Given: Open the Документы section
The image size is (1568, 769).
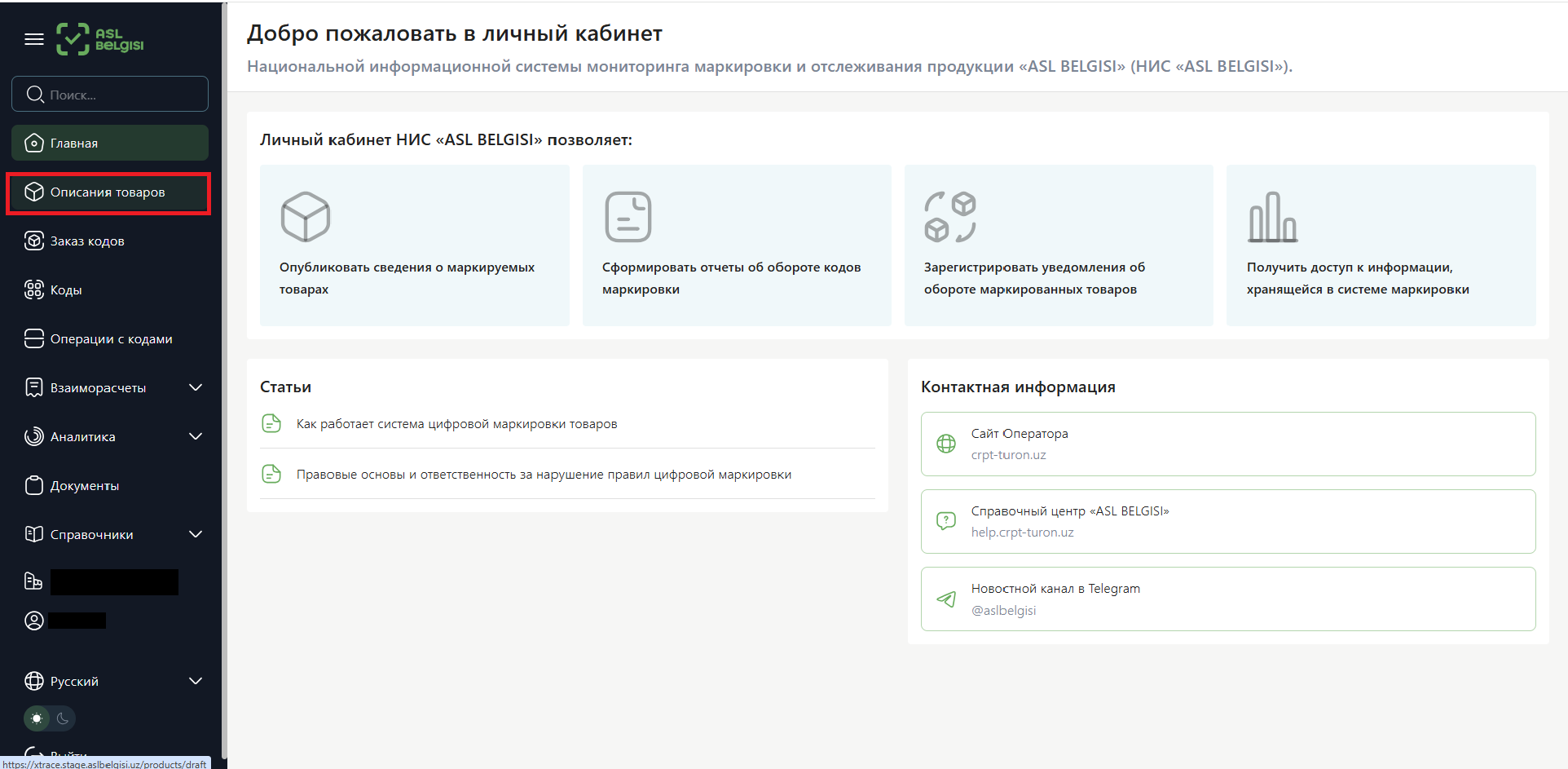Looking at the screenshot, I should point(85,486).
